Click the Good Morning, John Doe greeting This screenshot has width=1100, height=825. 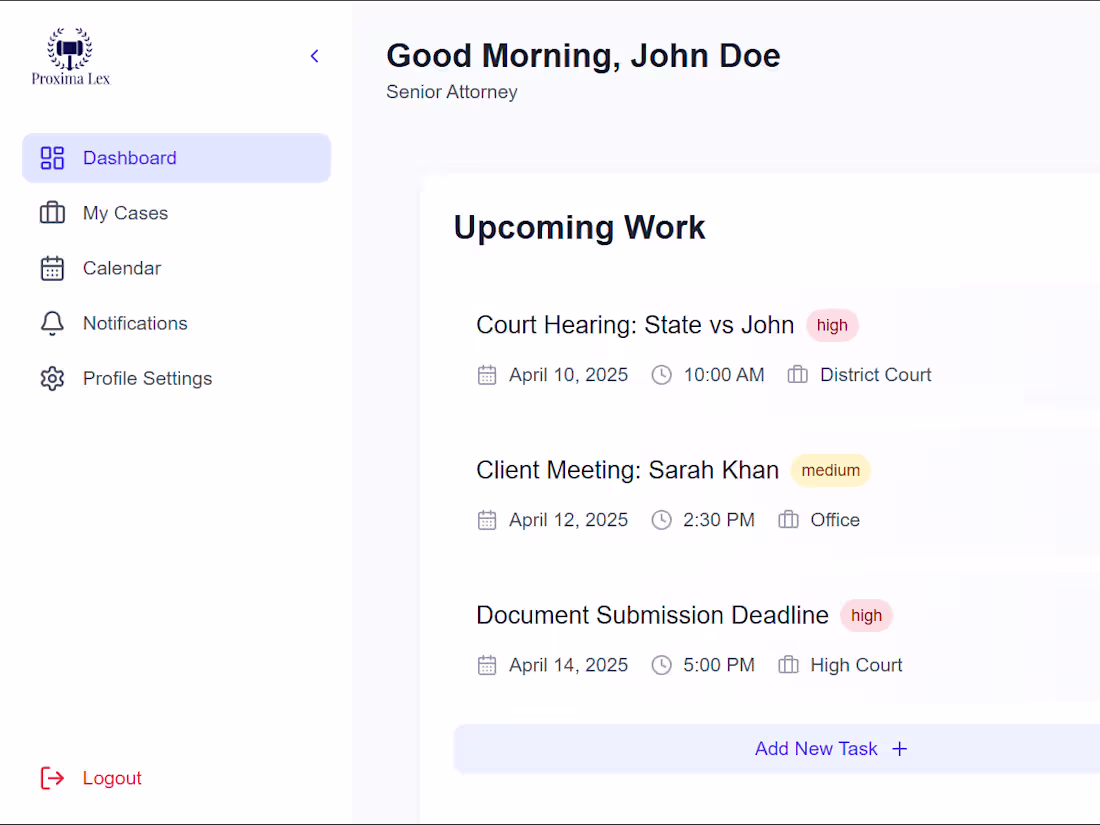point(583,56)
